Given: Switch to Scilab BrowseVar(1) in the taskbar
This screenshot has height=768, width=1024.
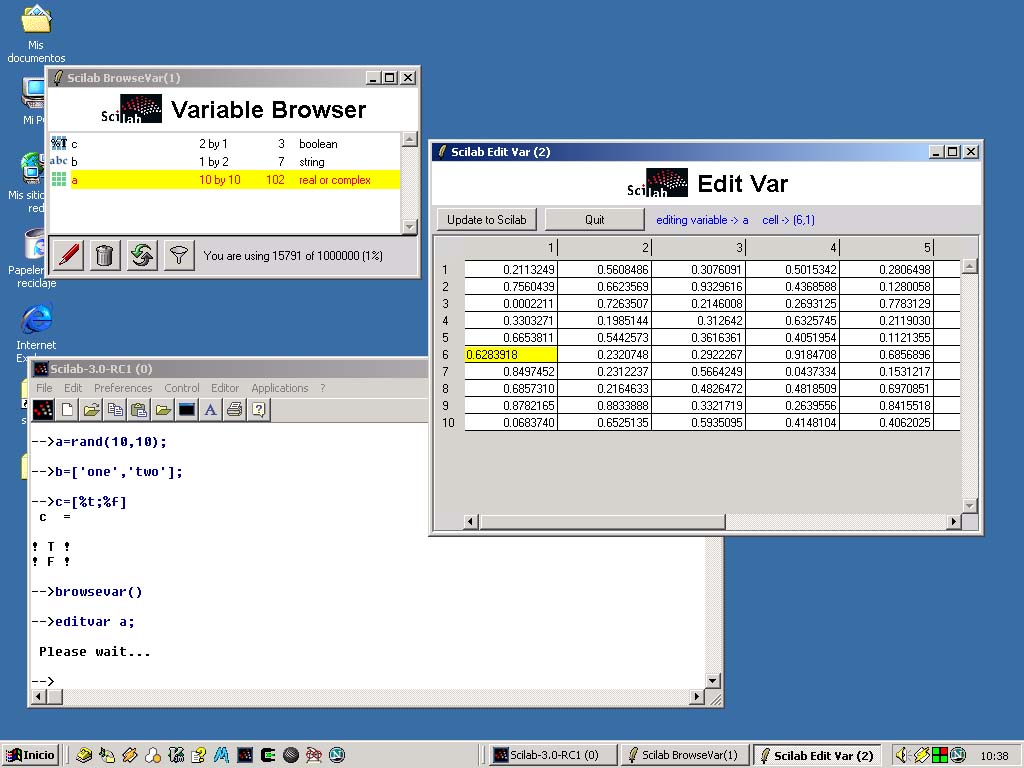Looking at the screenshot, I should pos(685,755).
